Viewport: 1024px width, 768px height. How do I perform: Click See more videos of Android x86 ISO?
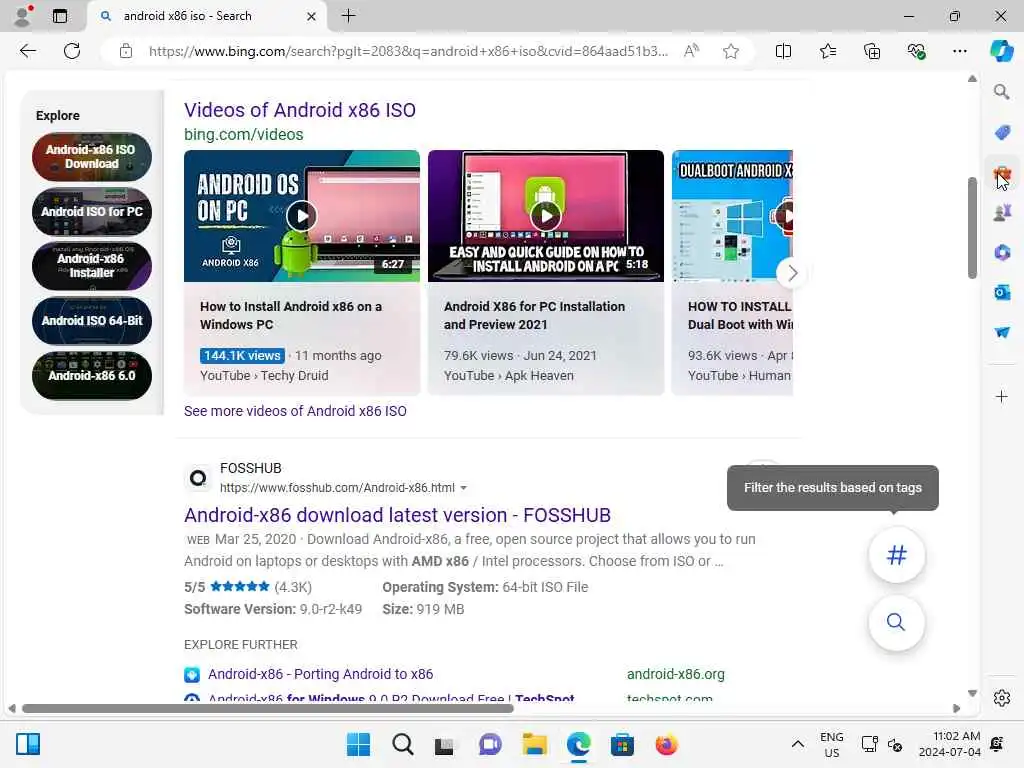[x=295, y=411]
